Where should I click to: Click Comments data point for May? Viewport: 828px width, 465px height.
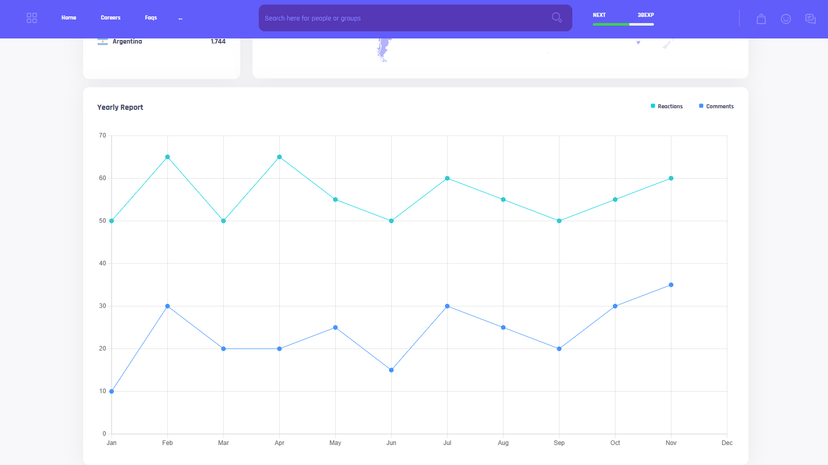pyautogui.click(x=335, y=328)
